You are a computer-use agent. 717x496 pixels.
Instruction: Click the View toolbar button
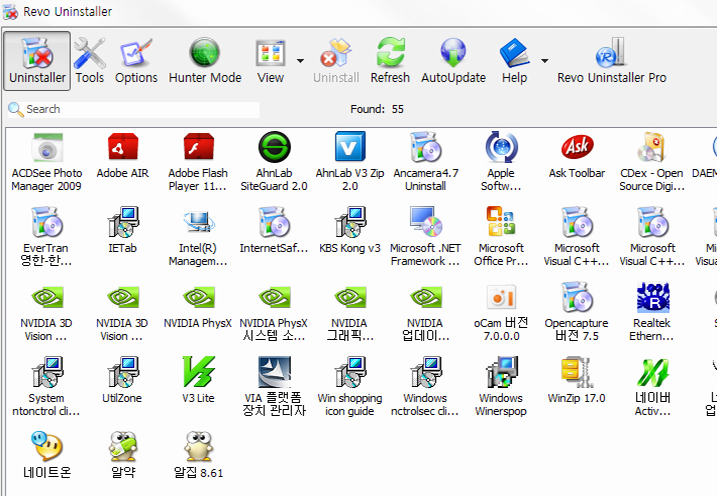coord(270,61)
